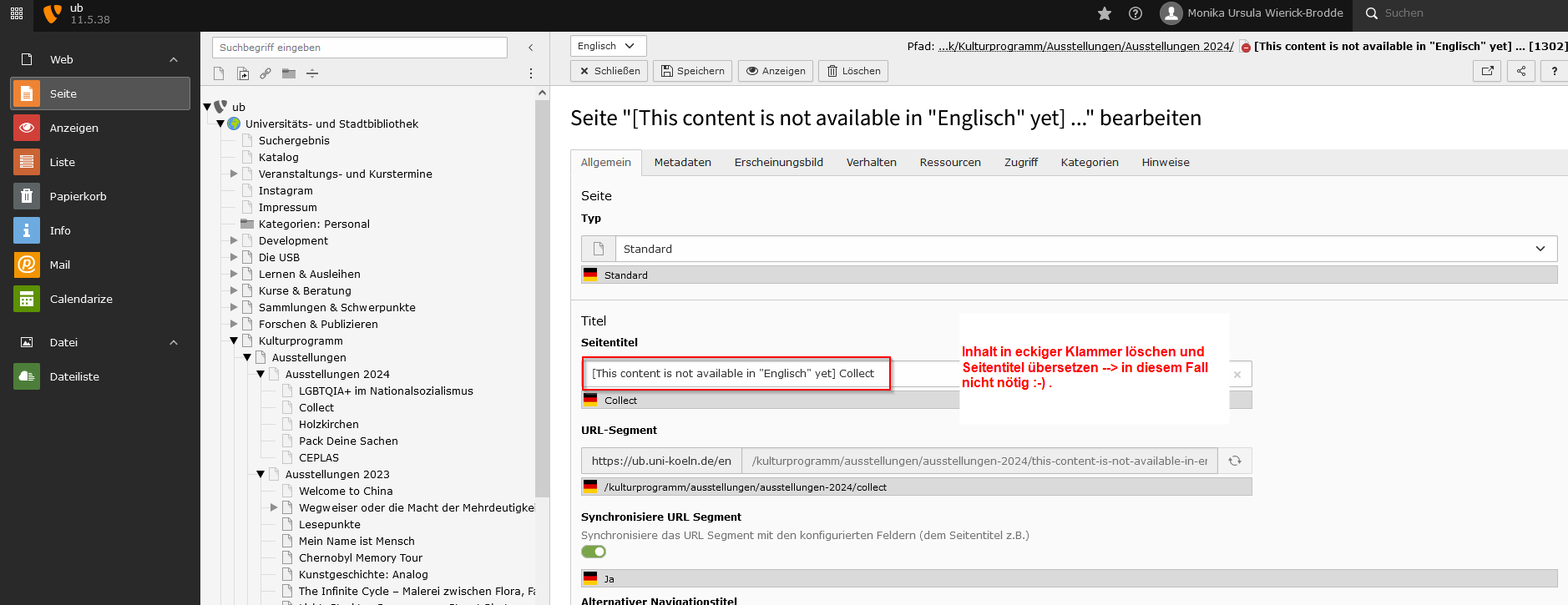Image resolution: width=1568 pixels, height=605 pixels.
Task: Collapse the Web module group
Action: (174, 60)
